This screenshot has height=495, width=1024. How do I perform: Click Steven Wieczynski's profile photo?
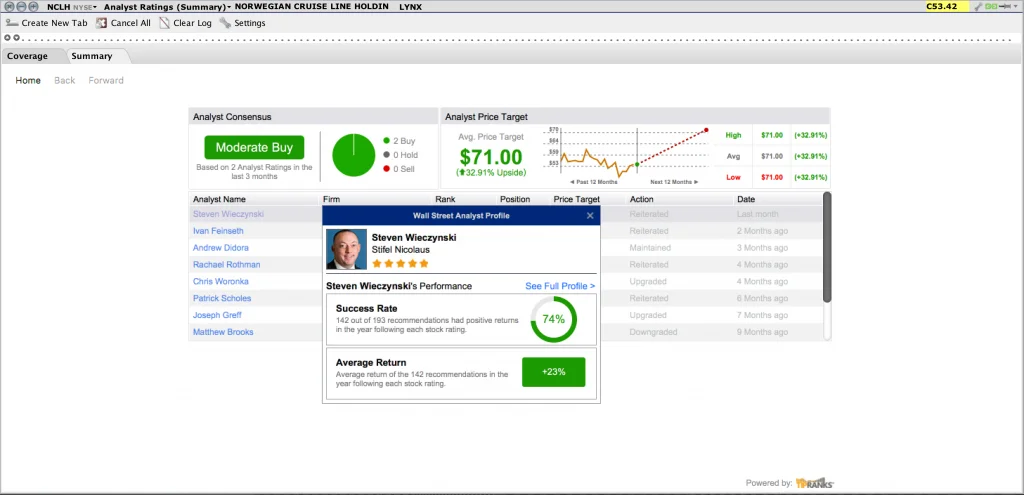pos(346,249)
